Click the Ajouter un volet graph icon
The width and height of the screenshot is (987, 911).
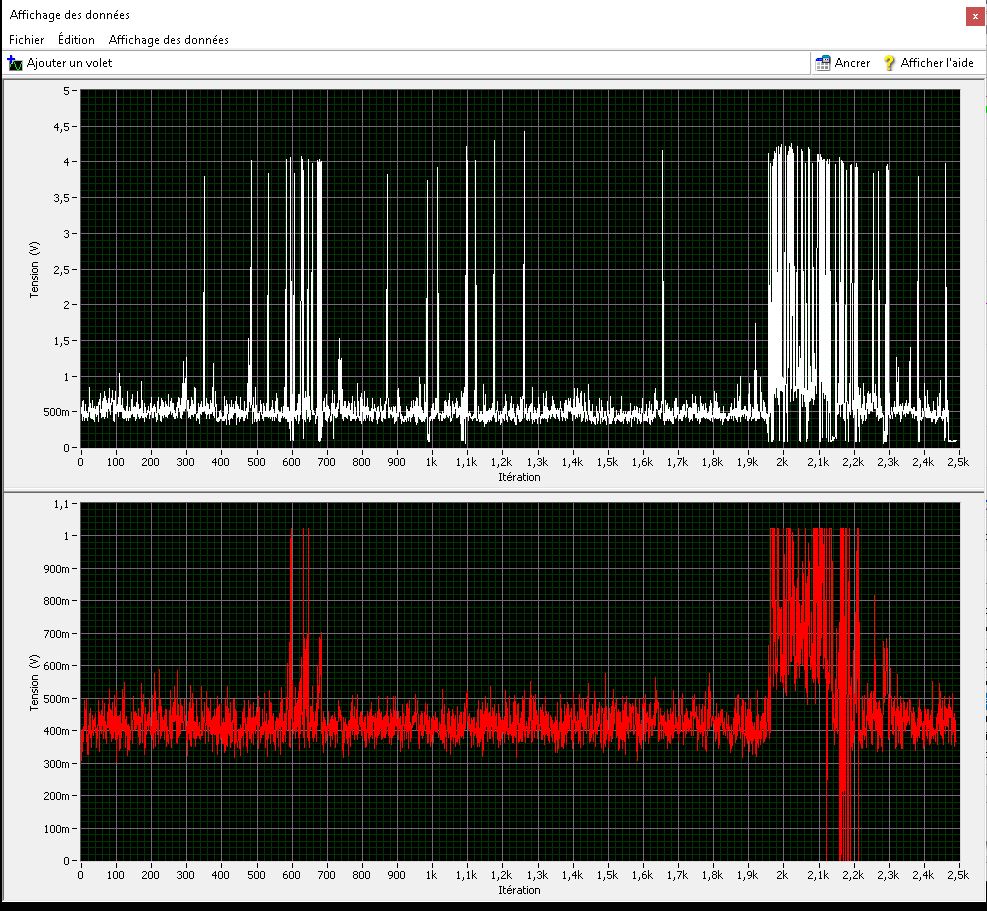pos(15,63)
